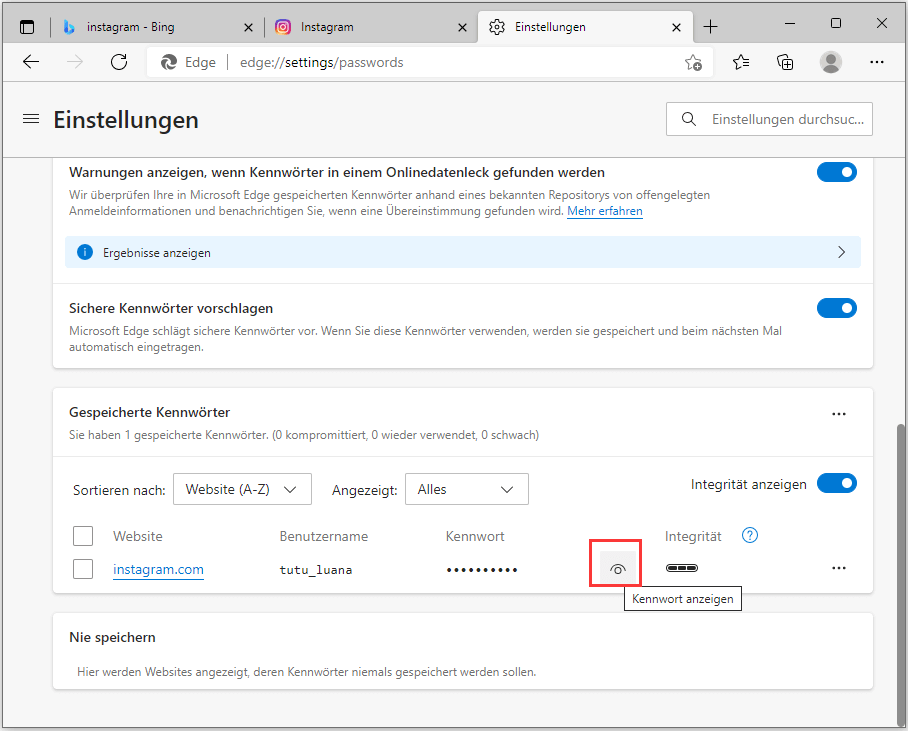Disable the Onlinedatenleck warning toggle
908x731 pixels.
click(x=836, y=171)
